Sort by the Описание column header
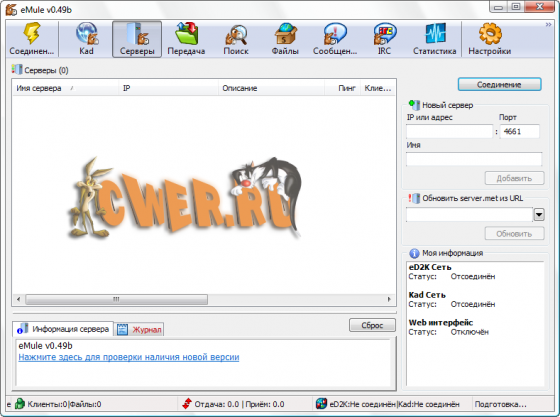The height and width of the screenshot is (417, 560). (271, 88)
